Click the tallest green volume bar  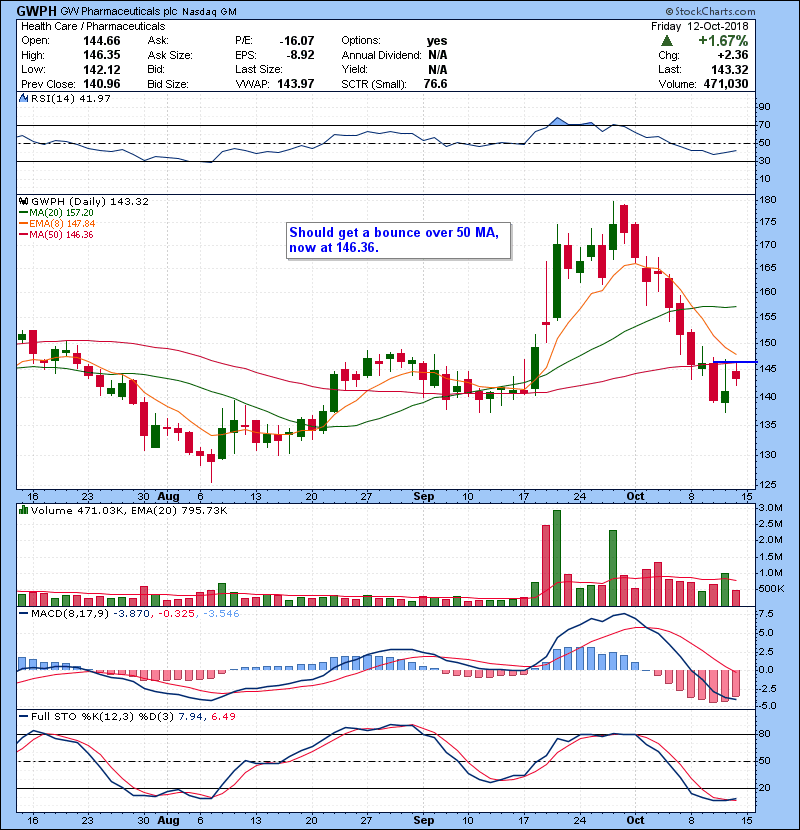point(557,558)
